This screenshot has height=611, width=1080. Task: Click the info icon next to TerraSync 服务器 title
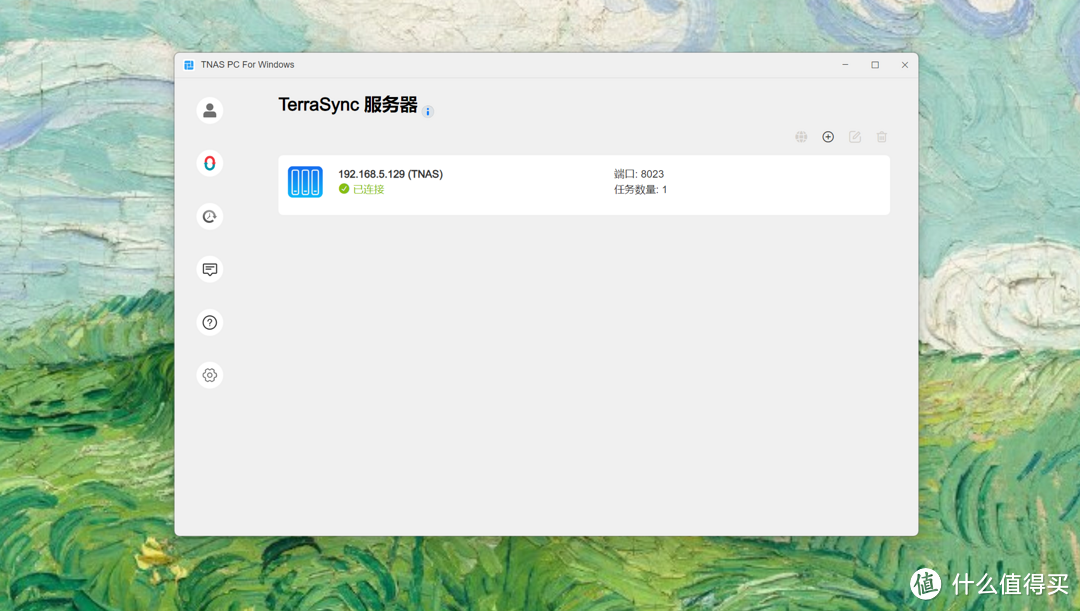click(x=428, y=111)
